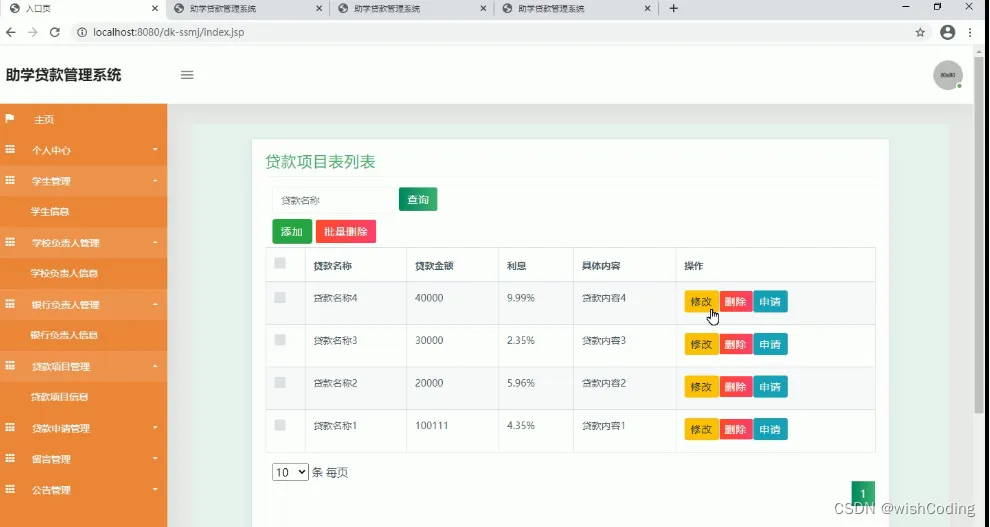Toggle the hamburger sidebar menu icon
This screenshot has height=527, width=990.
tap(187, 75)
